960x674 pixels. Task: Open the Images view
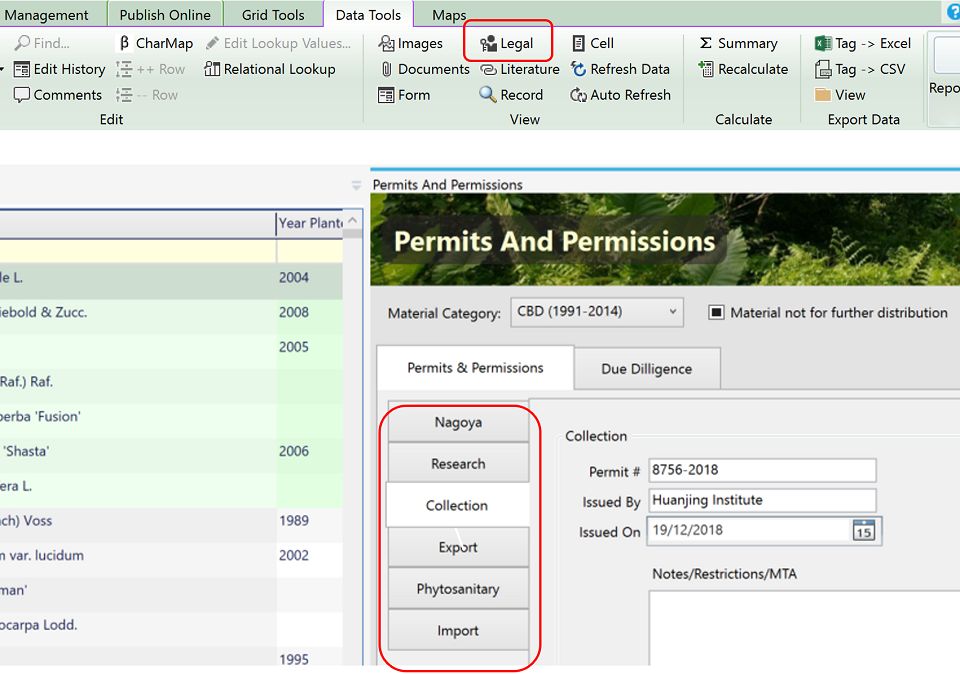(410, 43)
